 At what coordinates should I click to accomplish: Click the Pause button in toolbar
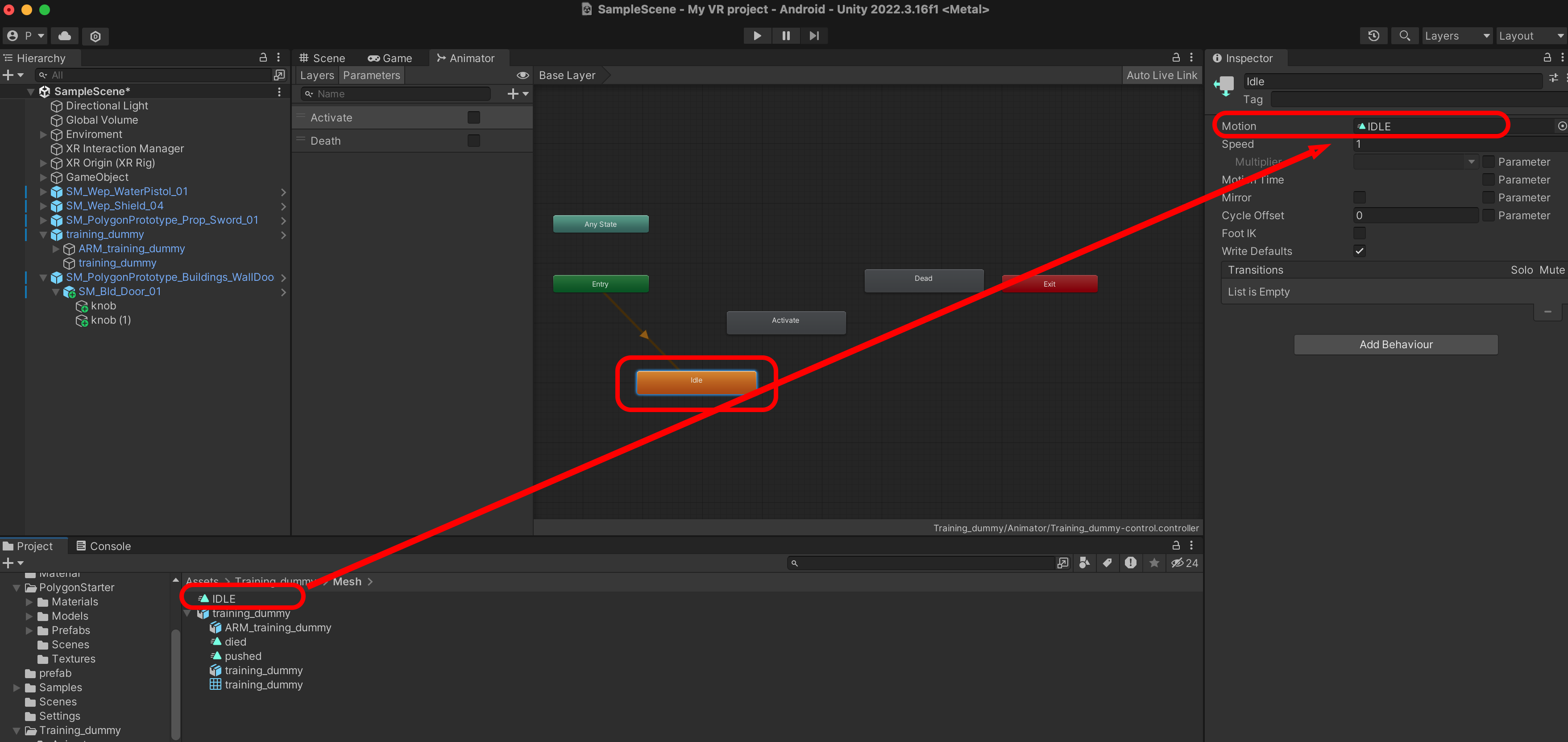(786, 36)
